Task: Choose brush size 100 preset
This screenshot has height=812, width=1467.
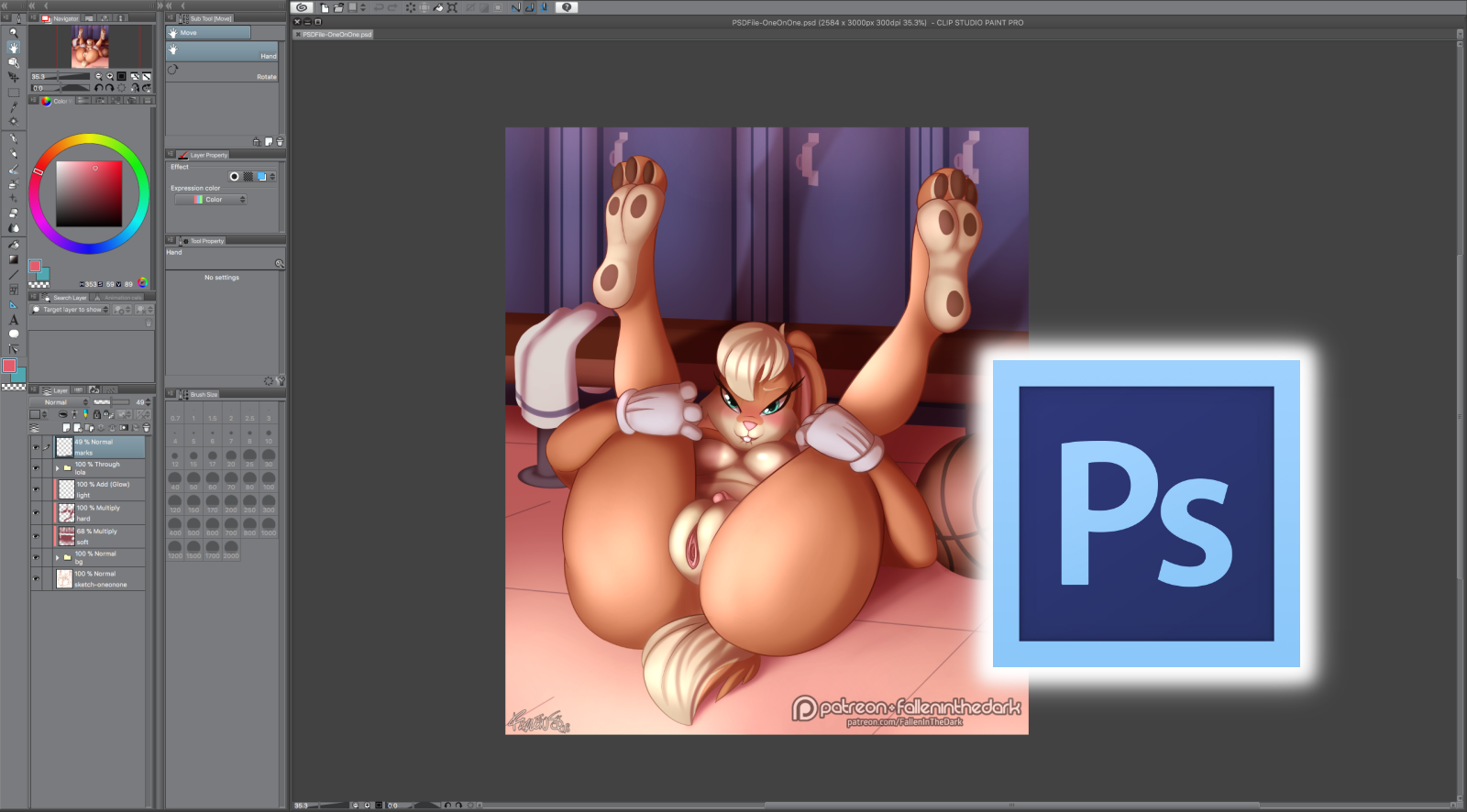Action: (269, 482)
